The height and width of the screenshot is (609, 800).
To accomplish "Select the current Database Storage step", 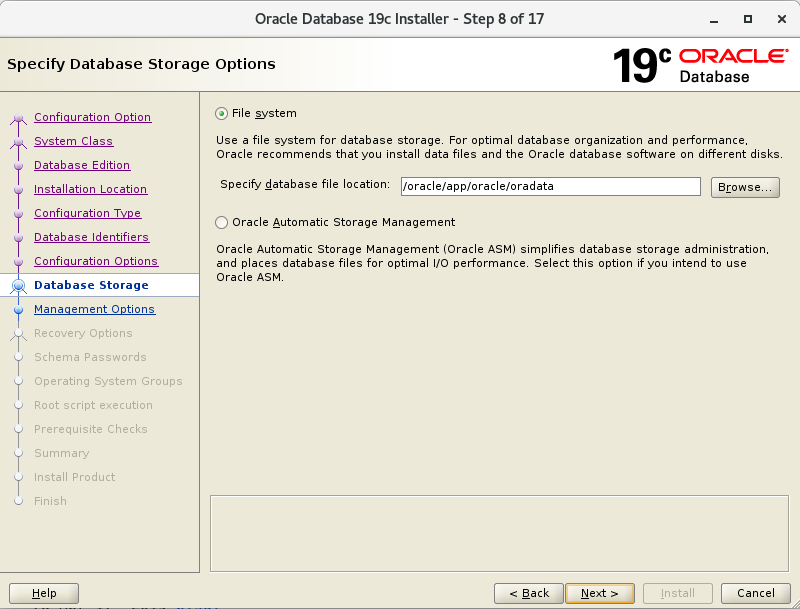I will (91, 285).
